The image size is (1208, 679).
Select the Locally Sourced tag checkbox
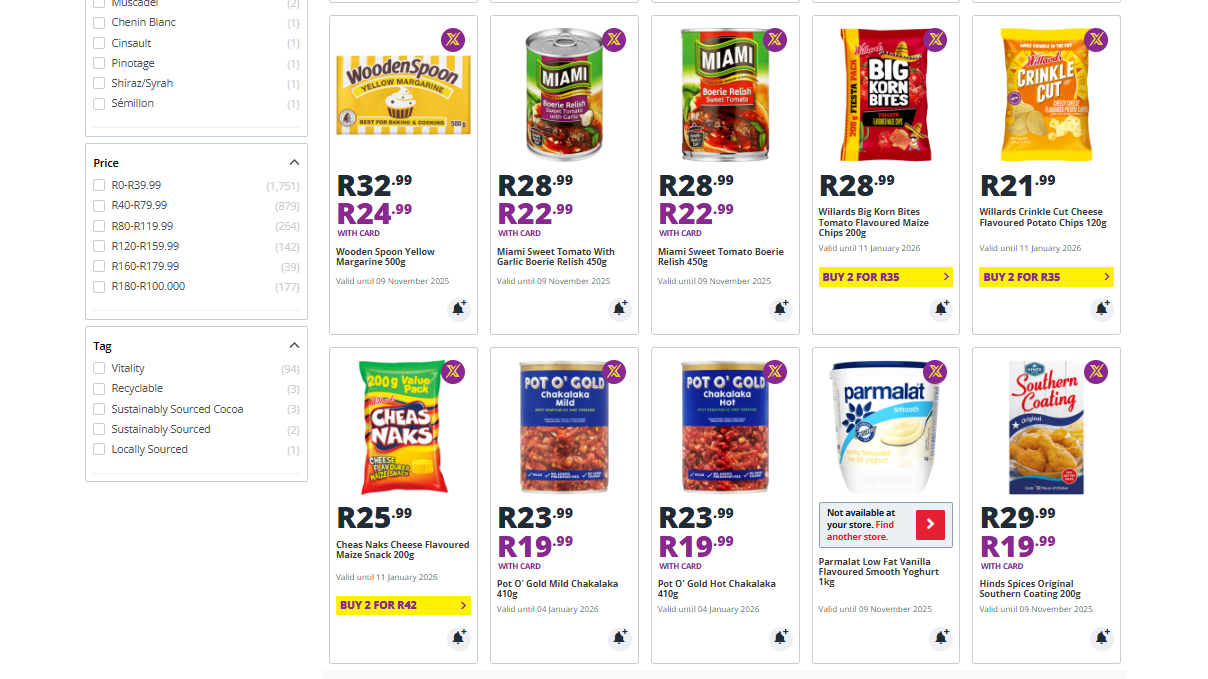tap(99, 450)
